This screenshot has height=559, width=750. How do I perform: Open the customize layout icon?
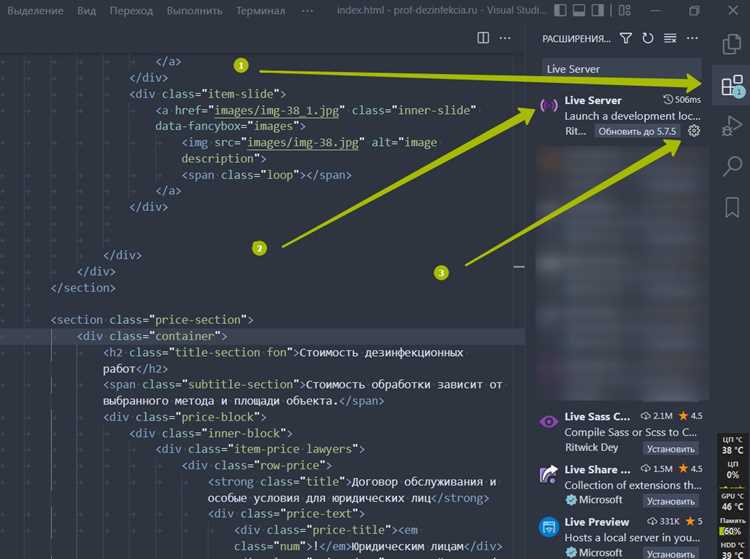[625, 10]
